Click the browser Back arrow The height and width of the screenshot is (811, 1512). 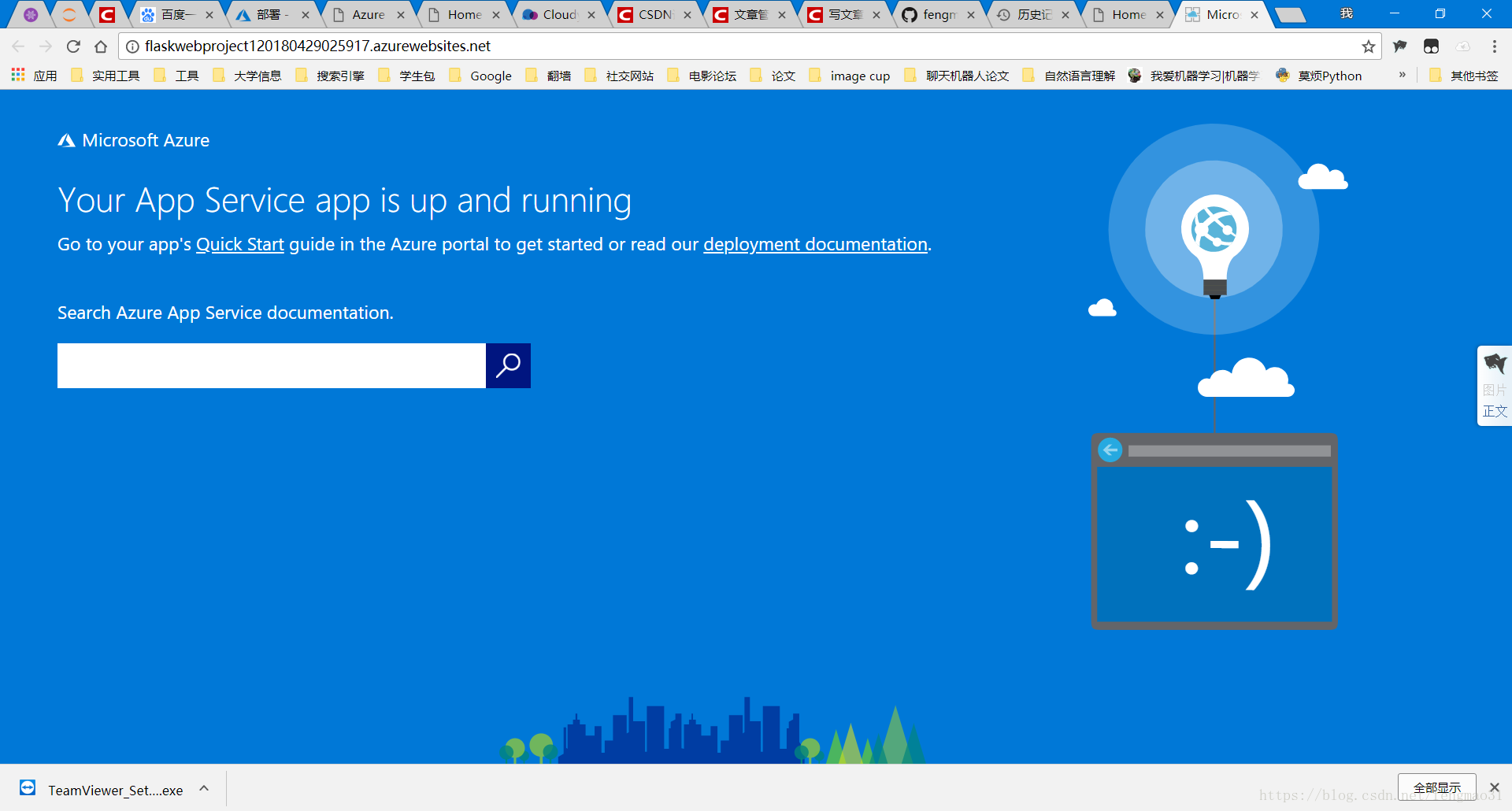19,46
